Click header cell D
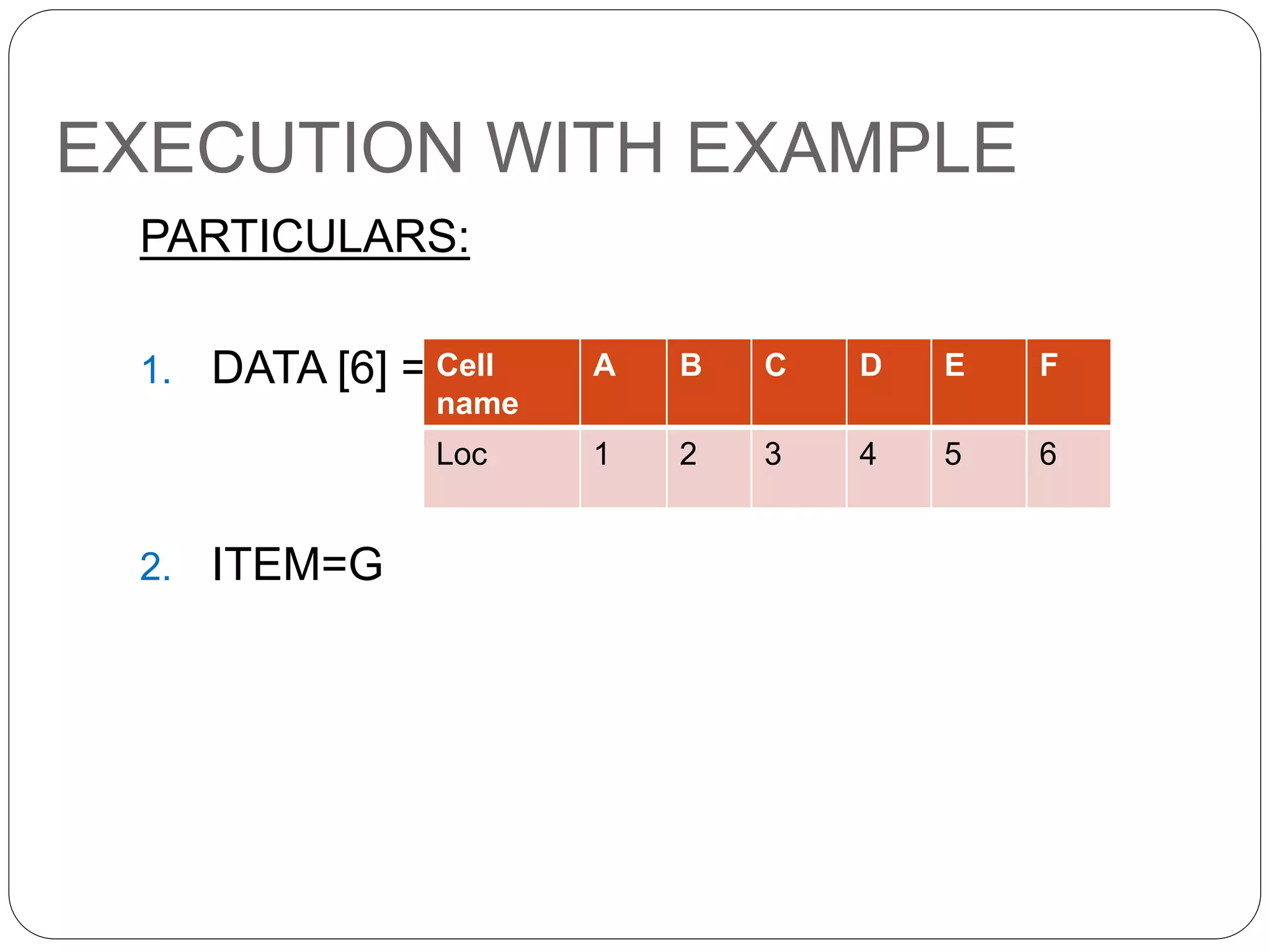The width and height of the screenshot is (1270, 952). [x=889, y=382]
